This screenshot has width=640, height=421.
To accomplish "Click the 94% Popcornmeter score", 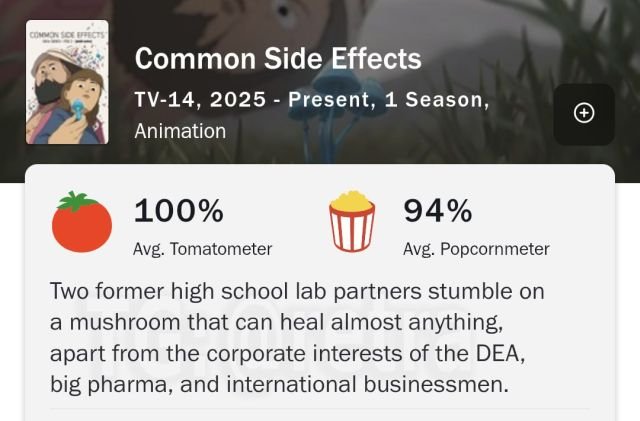I will pyautogui.click(x=437, y=211).
